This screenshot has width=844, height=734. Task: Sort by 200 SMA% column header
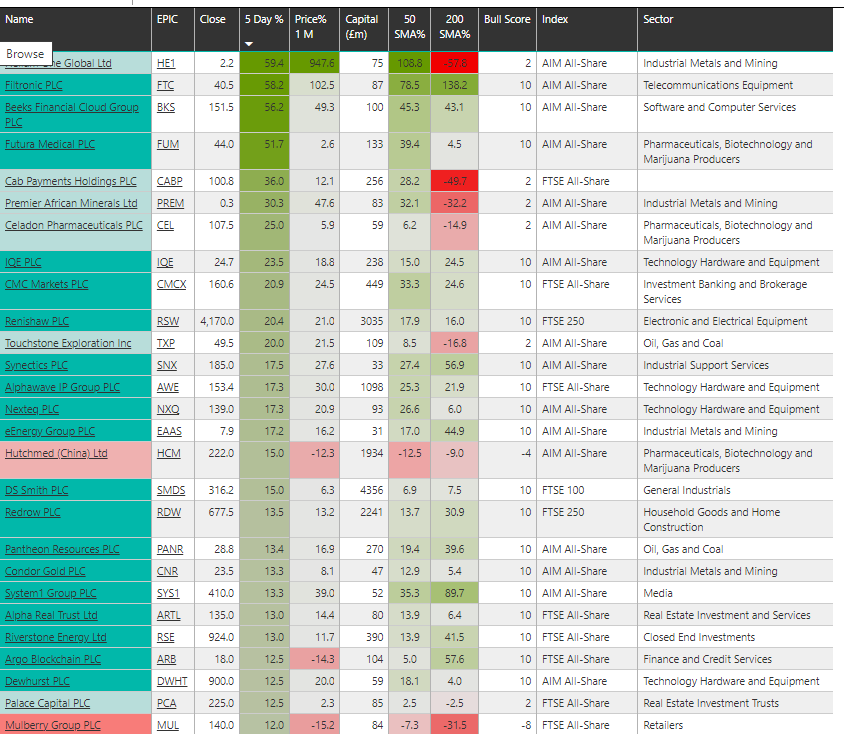[454, 27]
